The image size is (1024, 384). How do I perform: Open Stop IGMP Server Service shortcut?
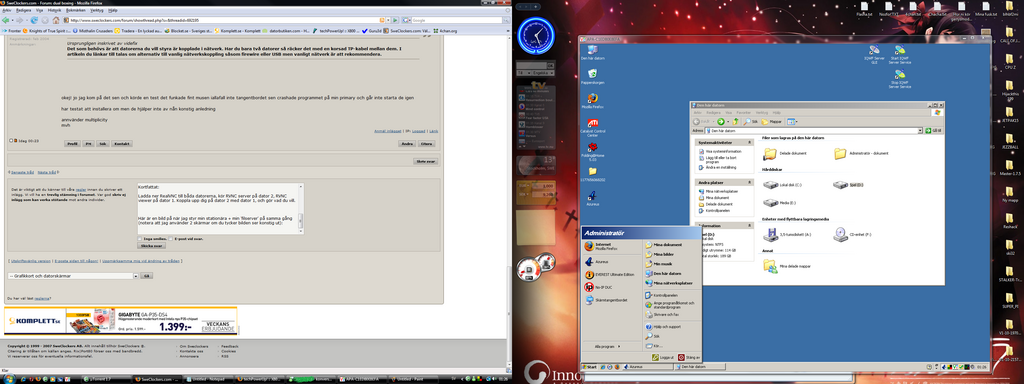coord(899,78)
